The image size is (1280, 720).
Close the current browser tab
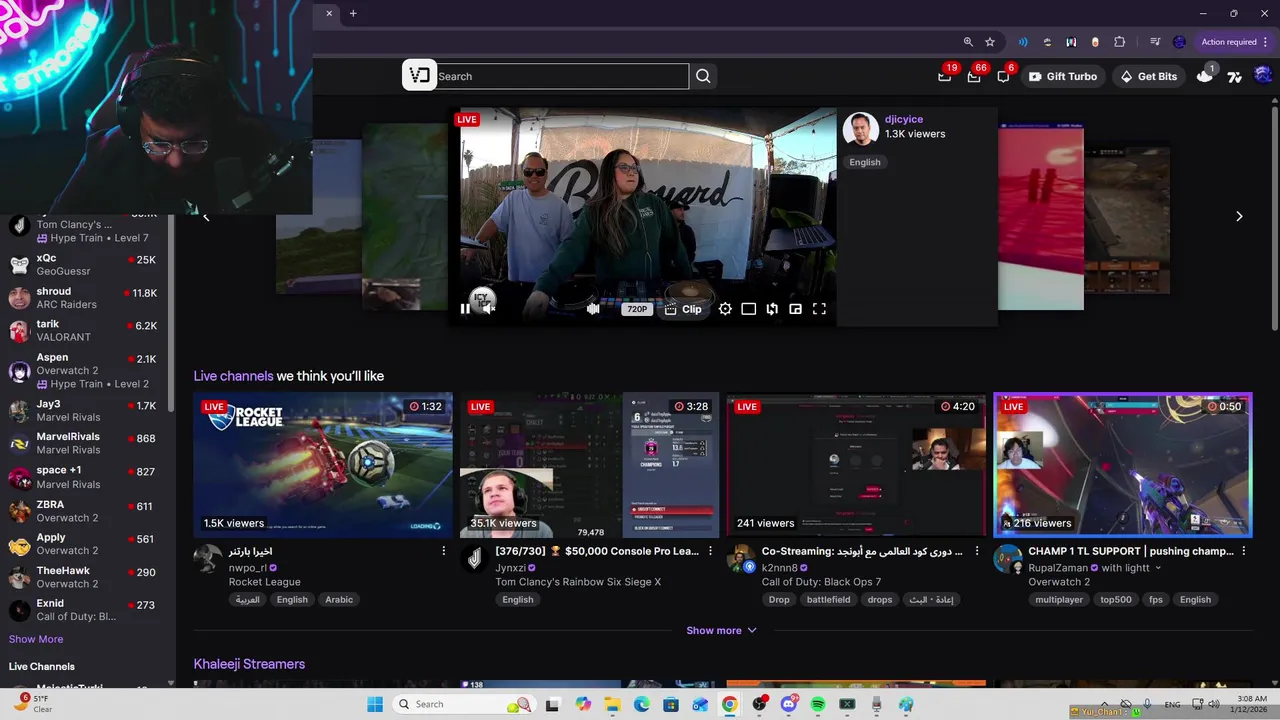329,13
